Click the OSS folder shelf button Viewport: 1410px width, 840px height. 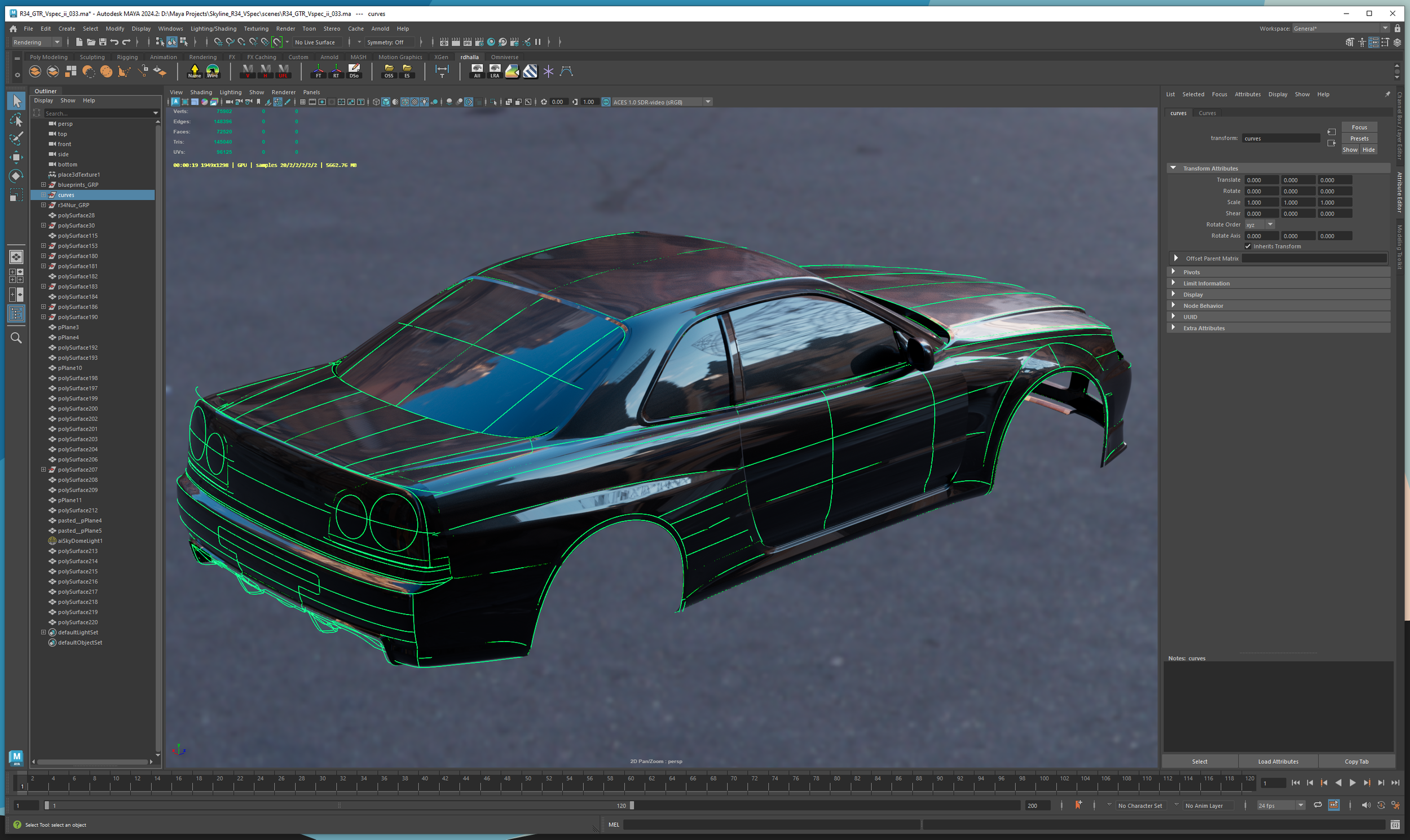pos(389,71)
